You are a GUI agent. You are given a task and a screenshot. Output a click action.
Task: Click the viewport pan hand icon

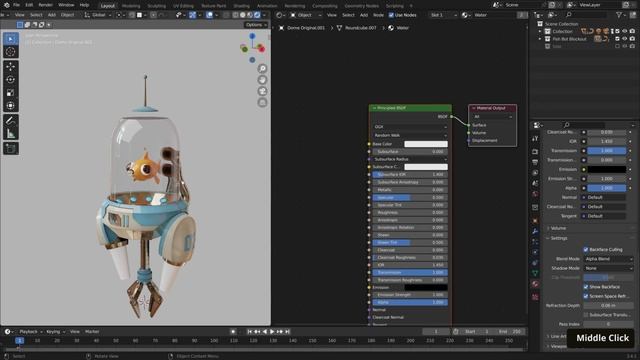pyautogui.click(x=262, y=80)
